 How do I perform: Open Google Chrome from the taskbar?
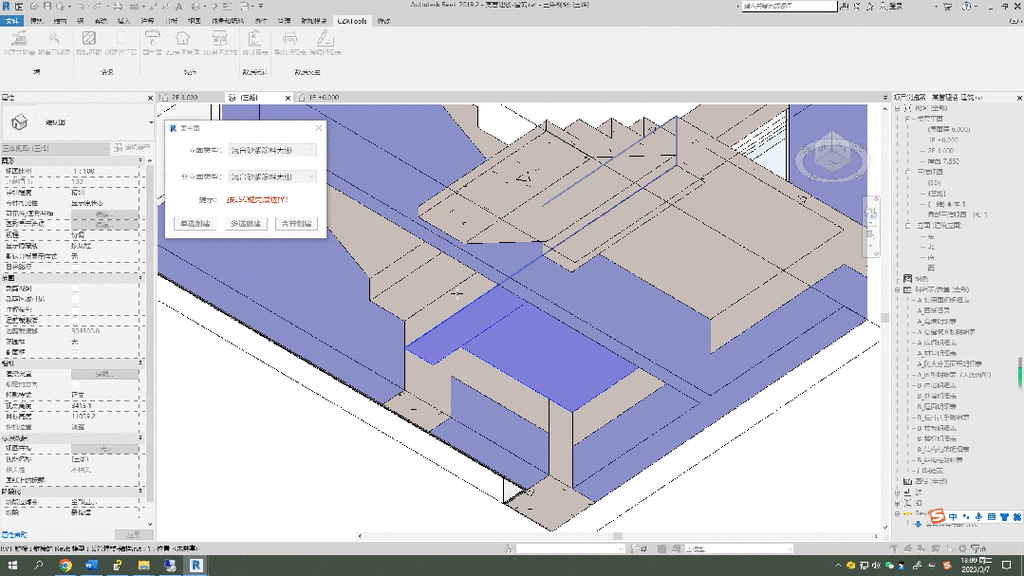pos(65,566)
